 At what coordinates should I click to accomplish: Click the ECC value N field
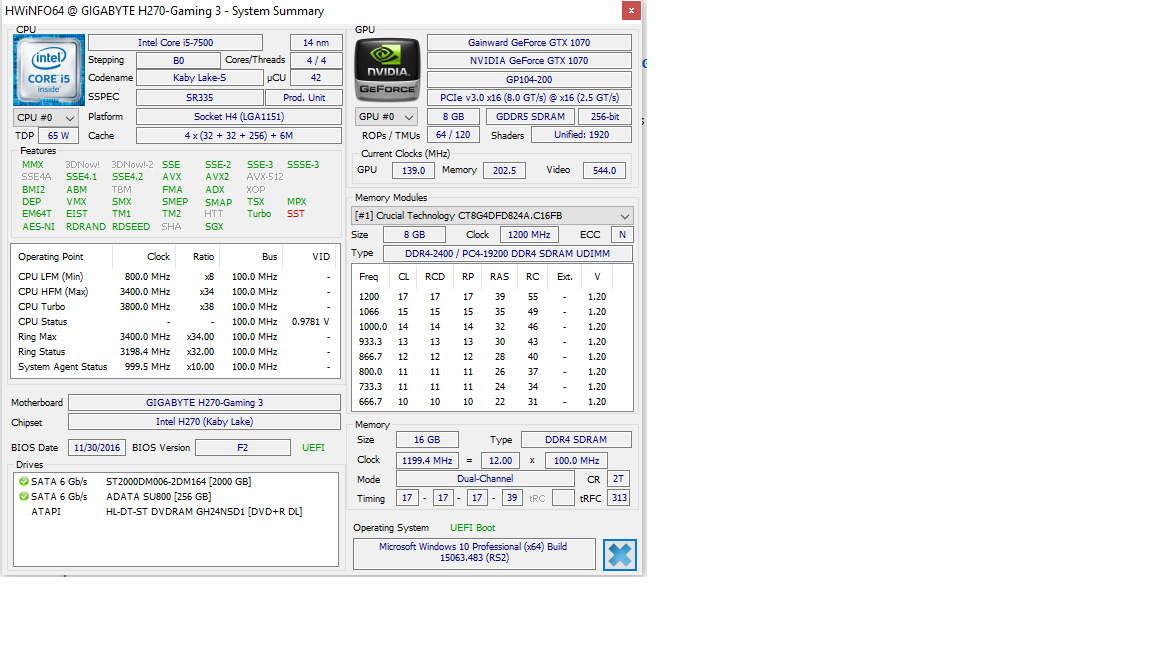622,234
